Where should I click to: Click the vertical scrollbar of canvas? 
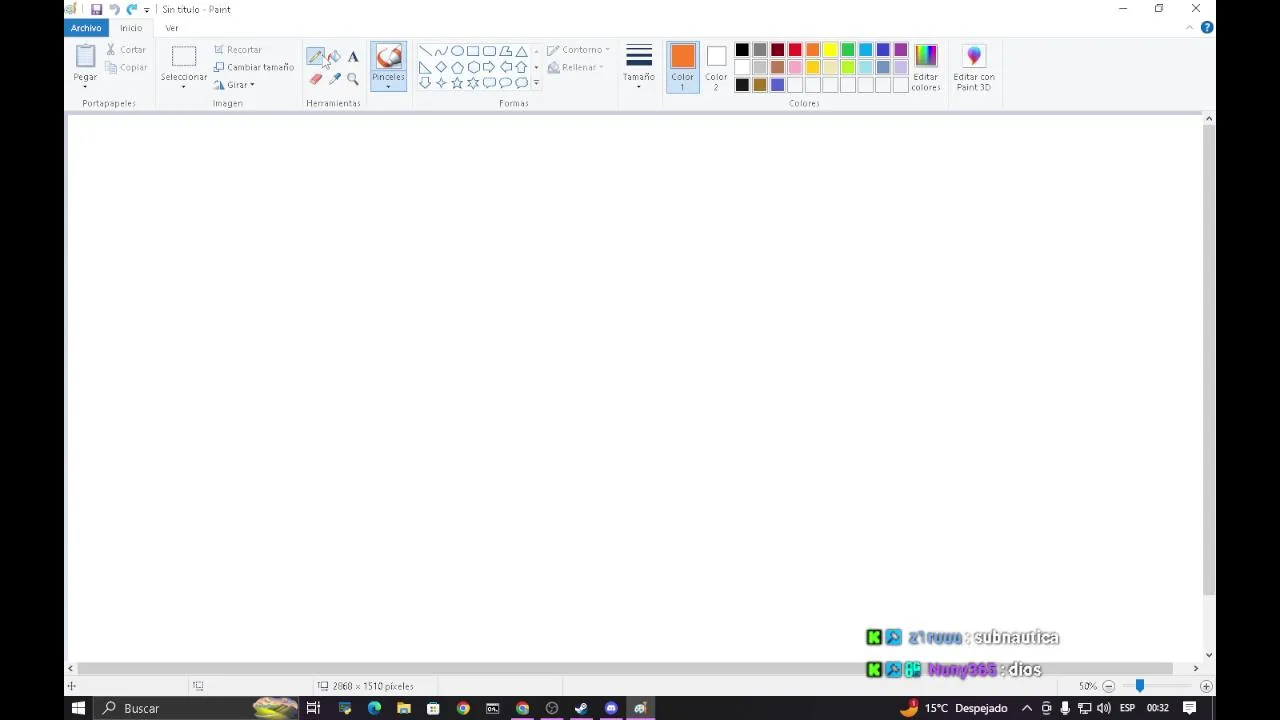point(1209,361)
